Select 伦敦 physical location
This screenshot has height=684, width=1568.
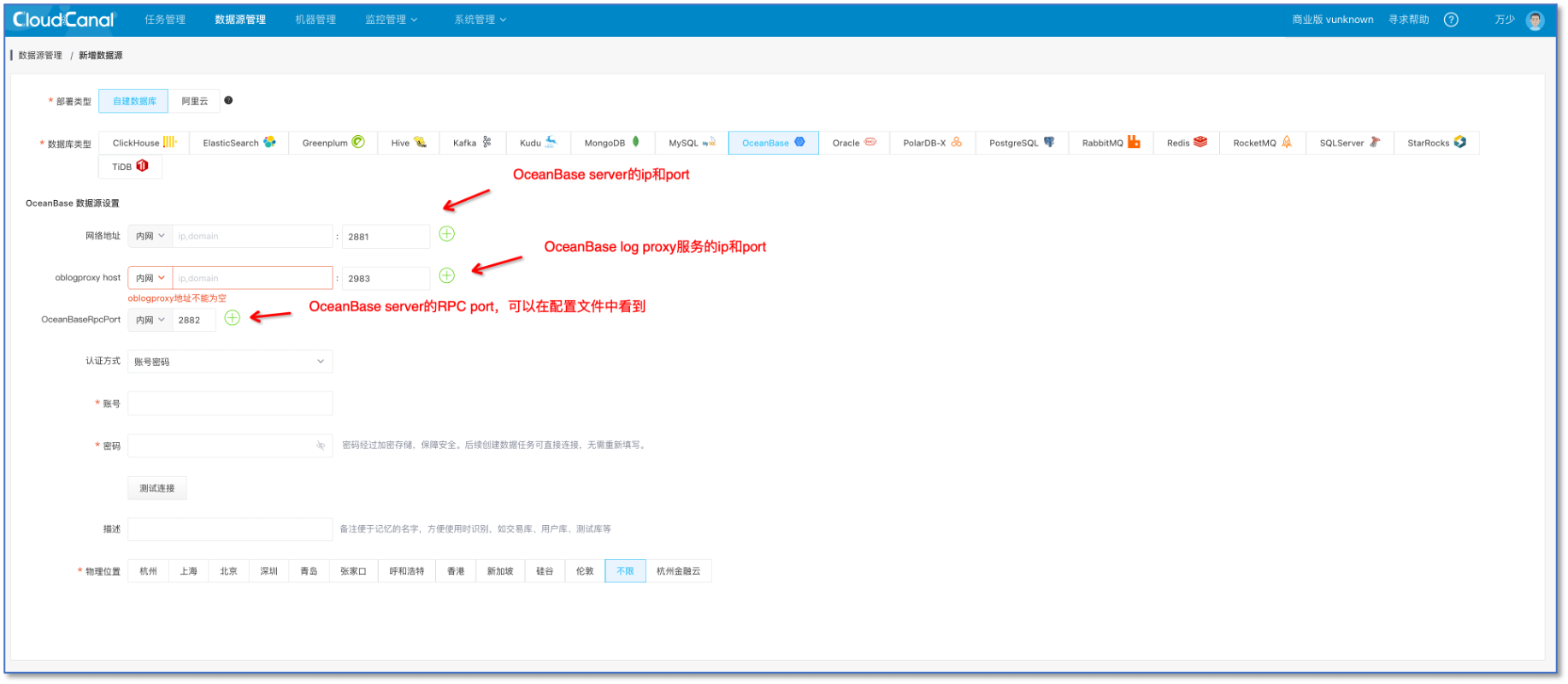[585, 571]
